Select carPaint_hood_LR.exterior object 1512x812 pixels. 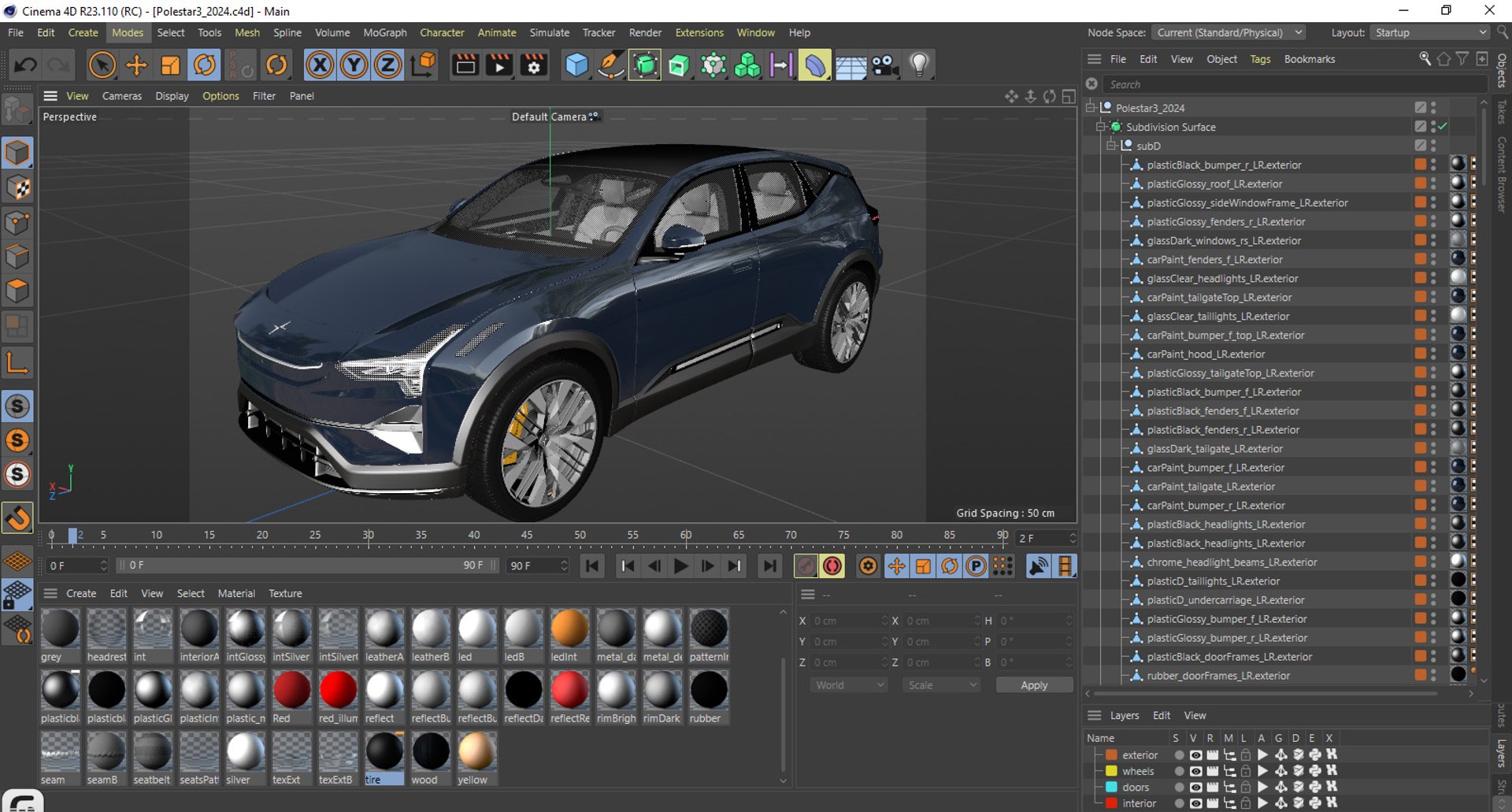pos(1205,354)
